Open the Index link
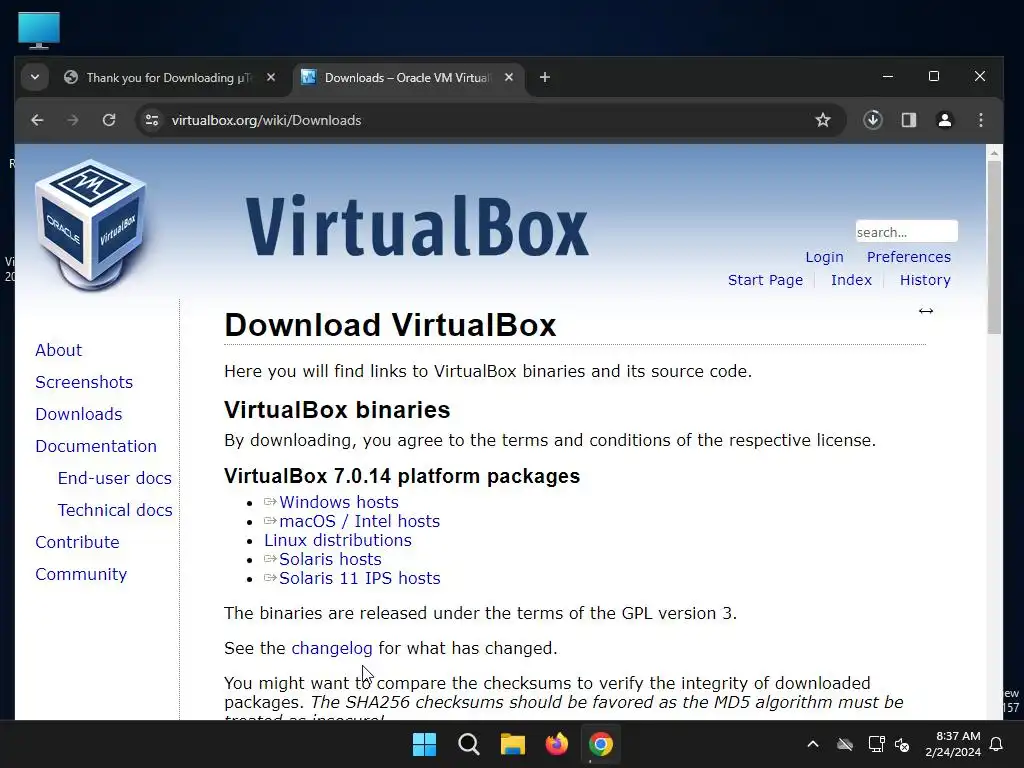 coord(851,280)
